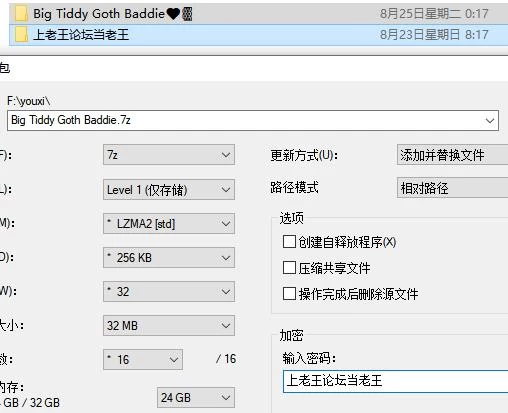The width and height of the screenshot is (508, 413).
Task: Enable 压缩共享文件 checkbox
Action: [x=289, y=268]
